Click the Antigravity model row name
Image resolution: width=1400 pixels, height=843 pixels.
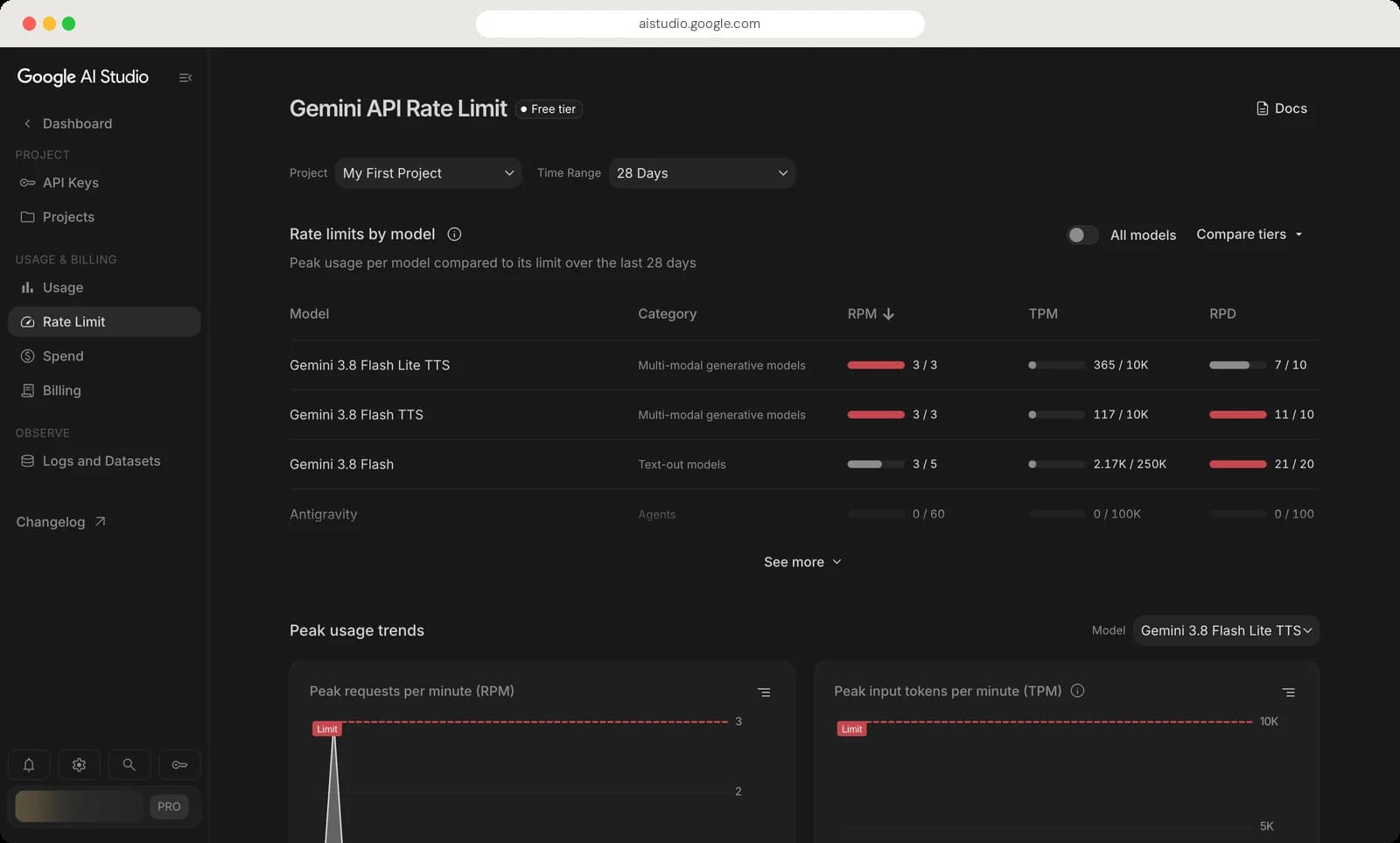[324, 514]
